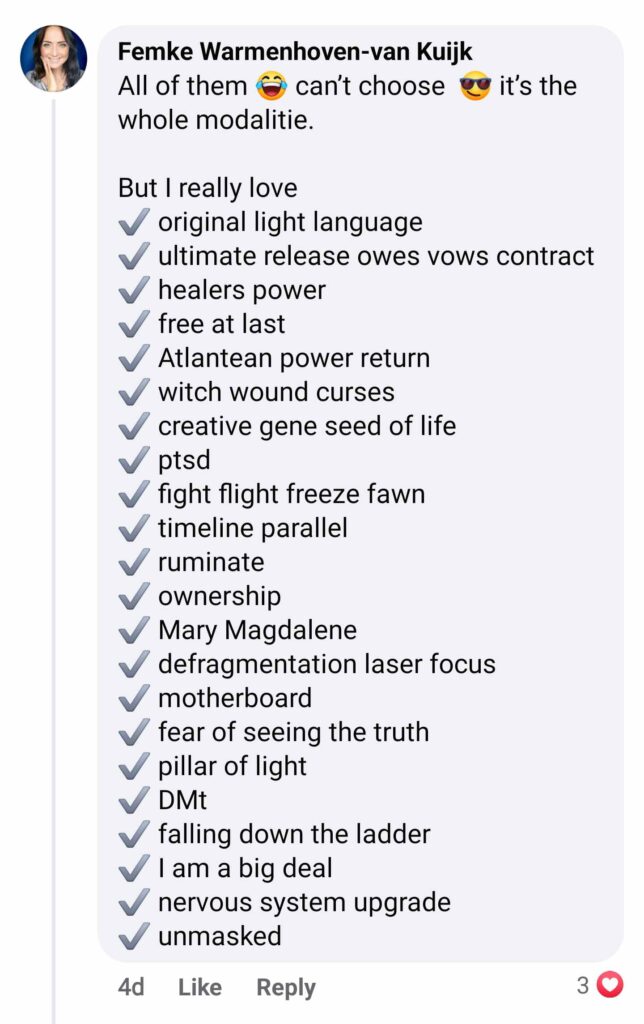Click the text 'nervous system upgrade'

click(304, 903)
